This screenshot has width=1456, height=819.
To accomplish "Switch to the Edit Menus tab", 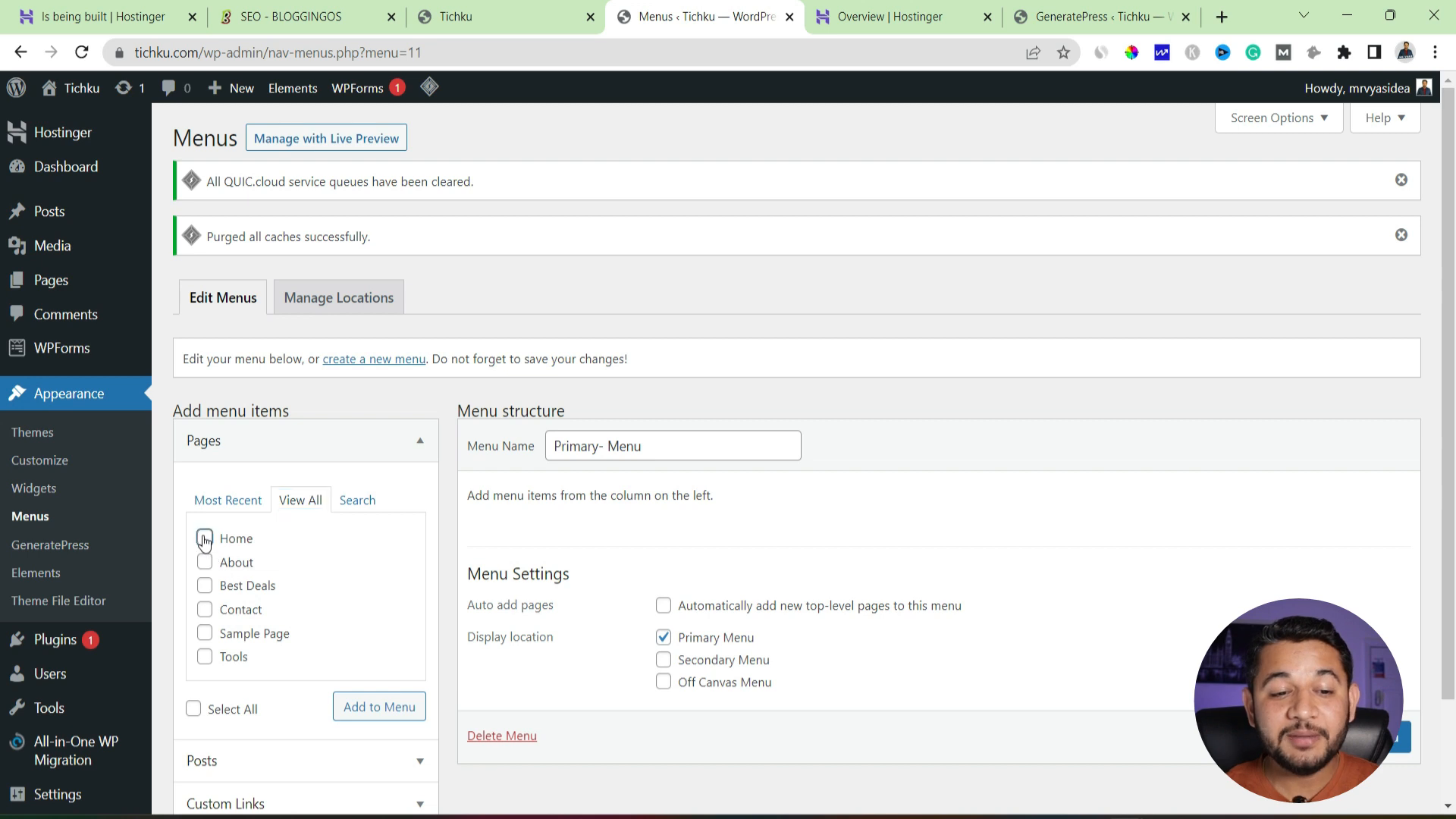I will tap(222, 297).
